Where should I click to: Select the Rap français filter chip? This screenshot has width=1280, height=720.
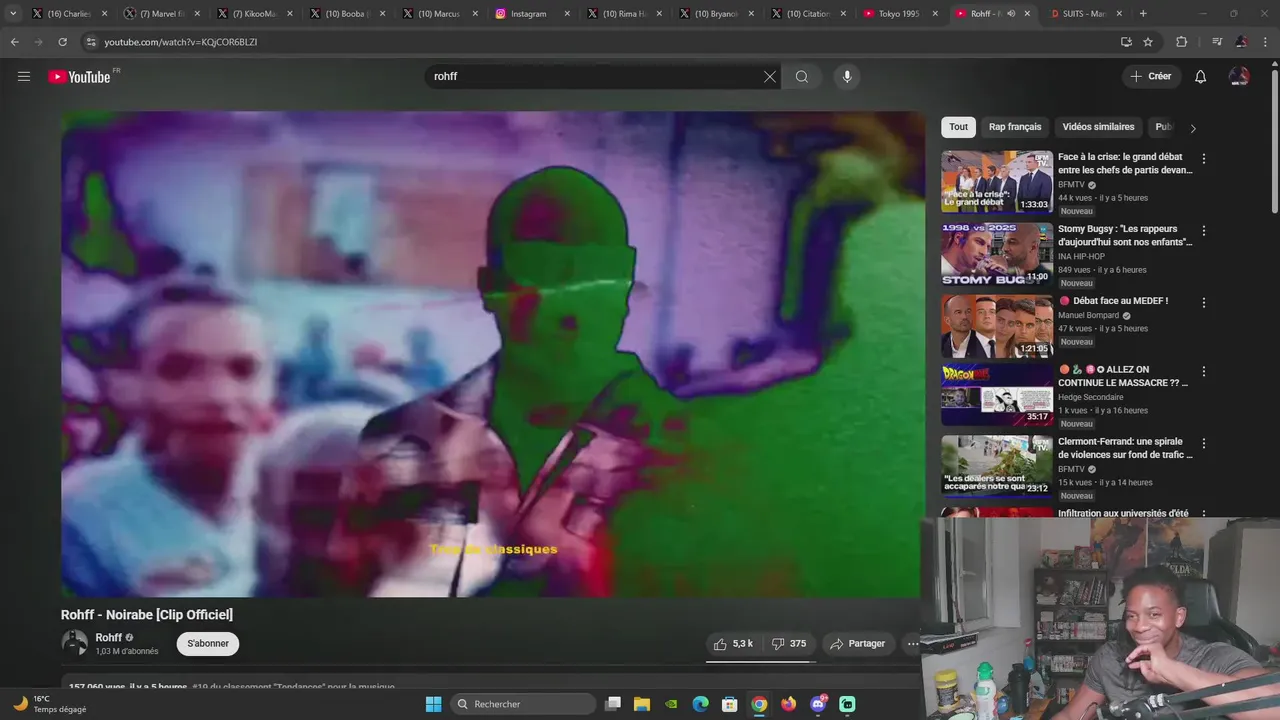tap(1015, 127)
